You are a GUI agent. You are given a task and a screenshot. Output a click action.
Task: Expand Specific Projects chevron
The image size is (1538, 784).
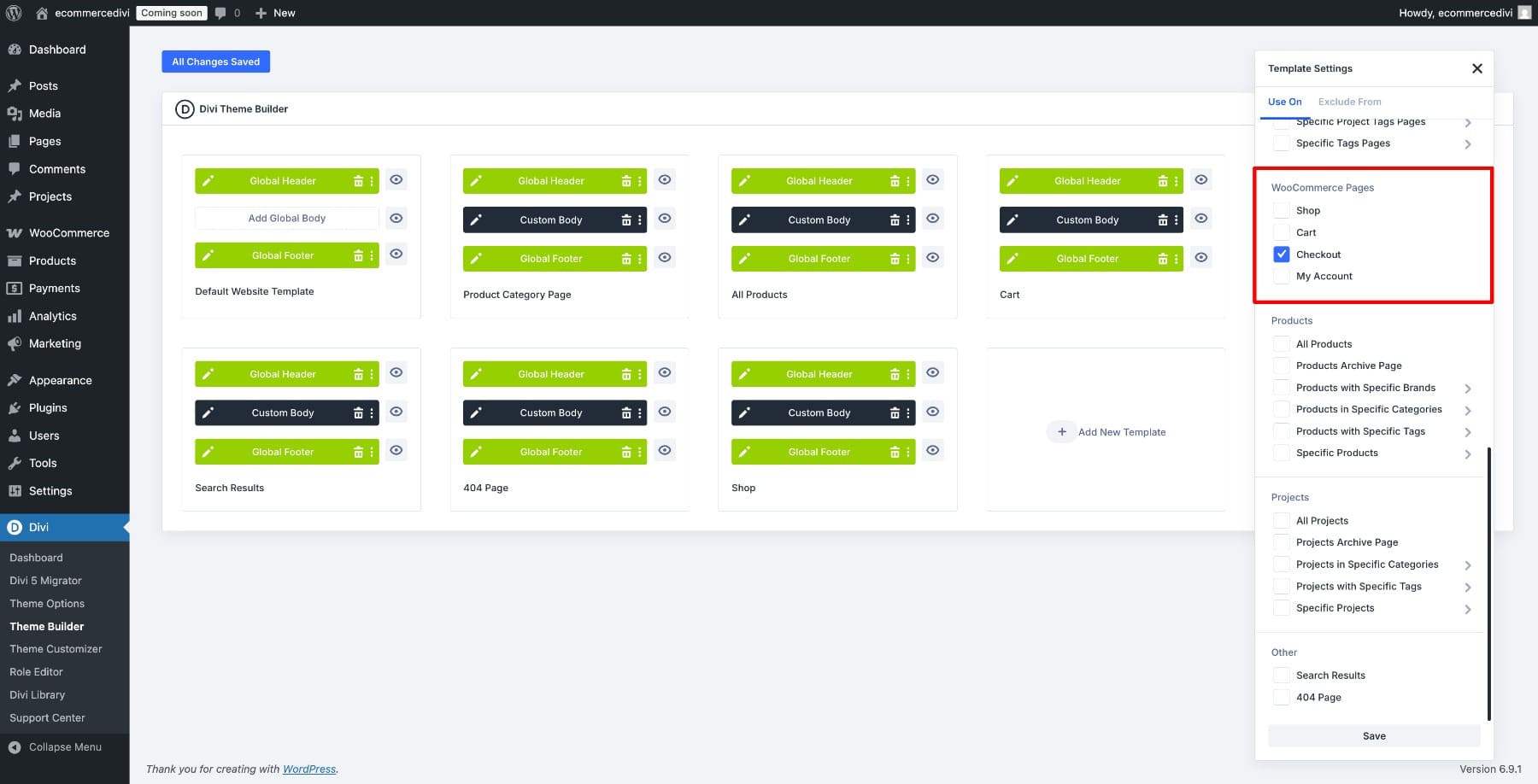point(1468,609)
